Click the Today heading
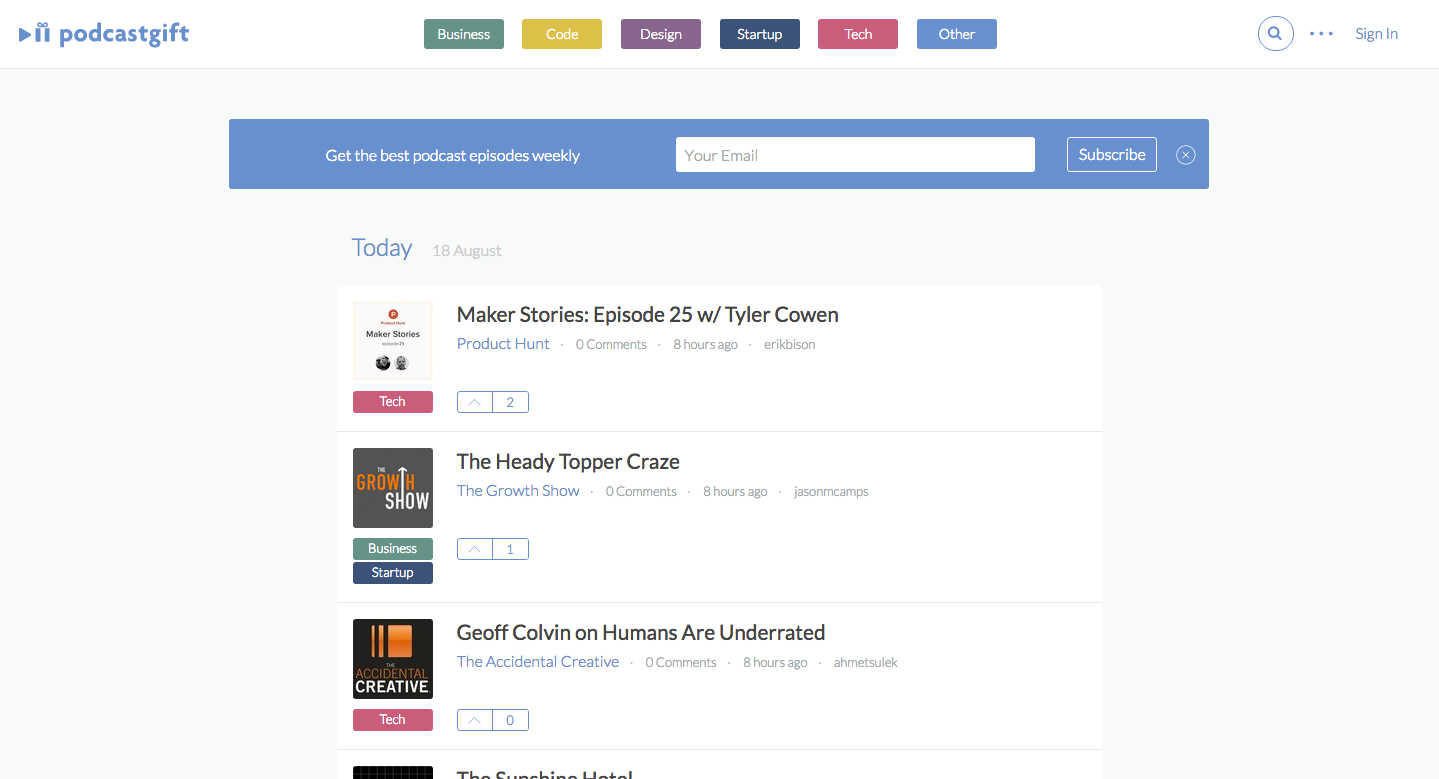Viewport: 1439px width, 779px height. point(382,248)
